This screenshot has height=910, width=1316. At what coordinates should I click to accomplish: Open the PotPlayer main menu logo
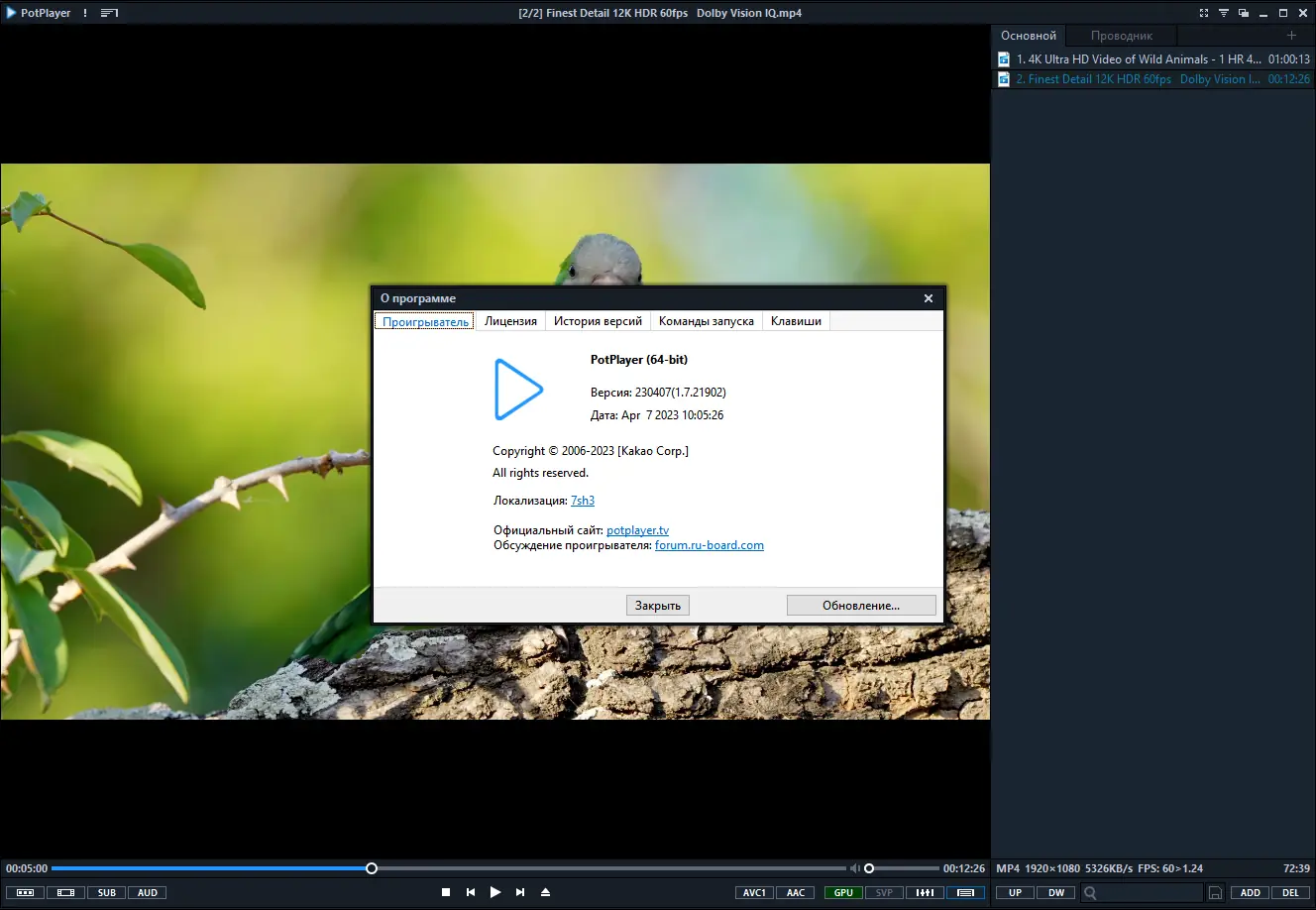pos(39,13)
